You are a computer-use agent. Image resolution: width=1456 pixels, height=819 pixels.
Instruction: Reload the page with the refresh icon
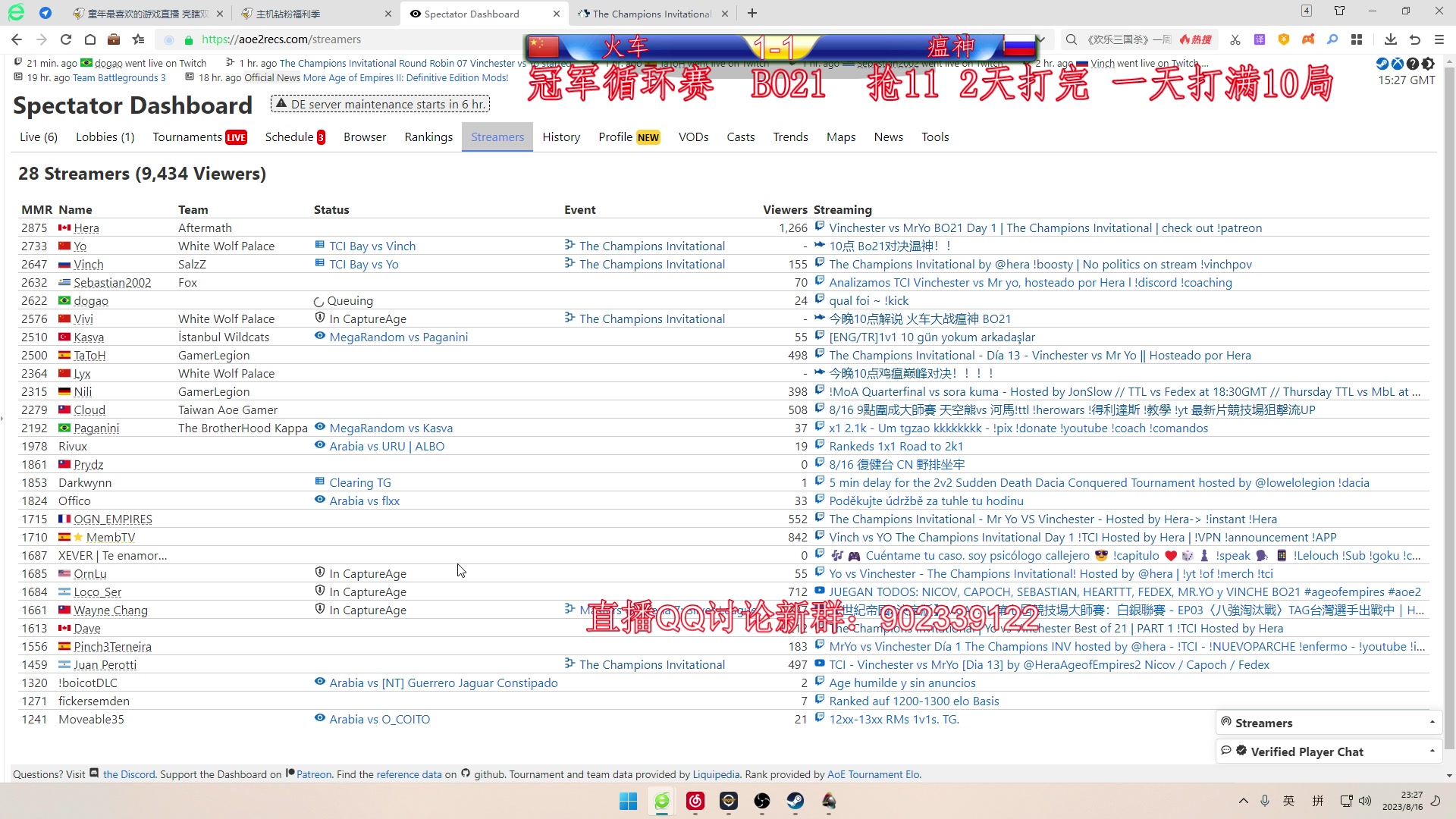tap(66, 39)
